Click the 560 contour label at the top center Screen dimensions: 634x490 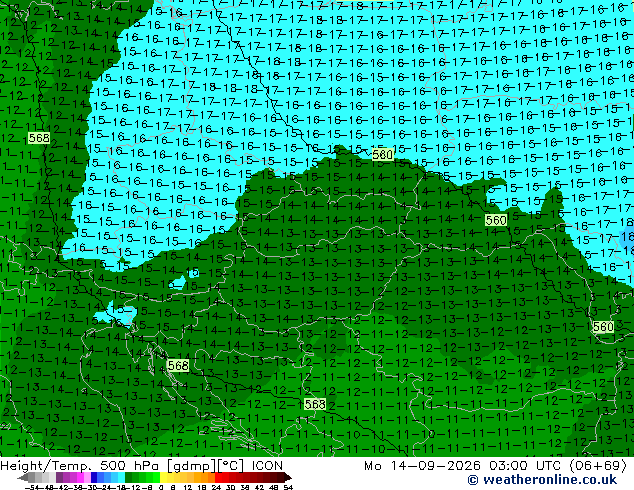383,154
